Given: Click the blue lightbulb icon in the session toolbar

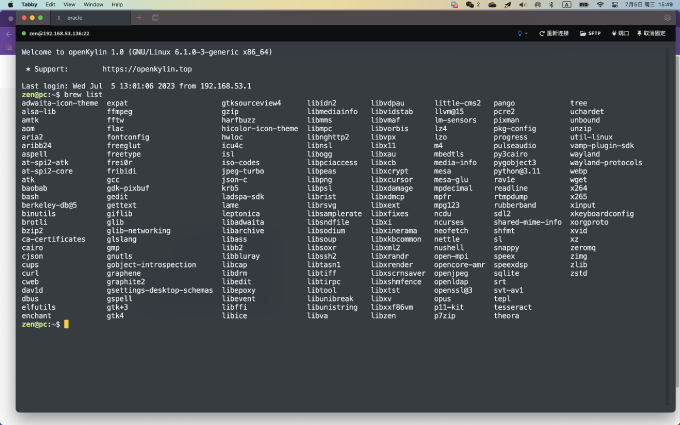Looking at the screenshot, I should pyautogui.click(x=520, y=33).
